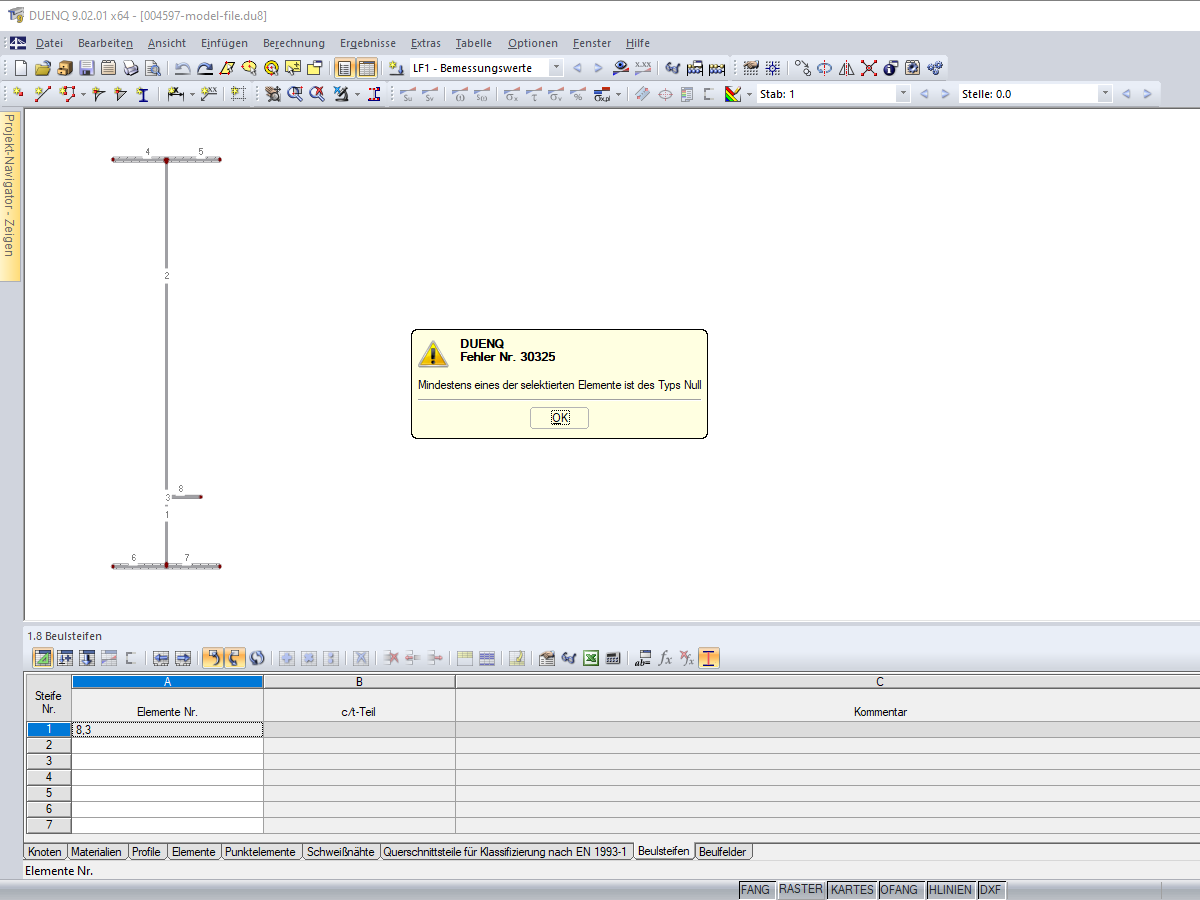The image size is (1200, 900).
Task: Expand the Projekt-Navigator side panel
Action: pos(9,195)
